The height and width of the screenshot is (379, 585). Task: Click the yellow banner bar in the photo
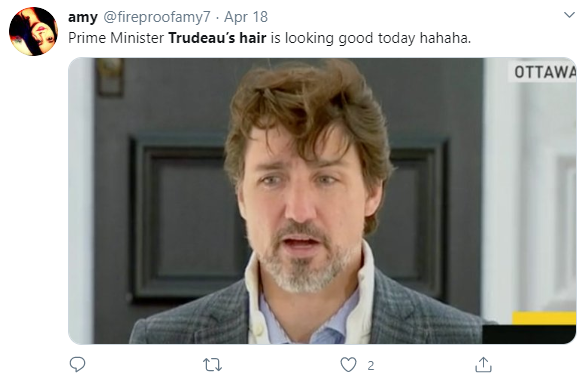tap(544, 318)
